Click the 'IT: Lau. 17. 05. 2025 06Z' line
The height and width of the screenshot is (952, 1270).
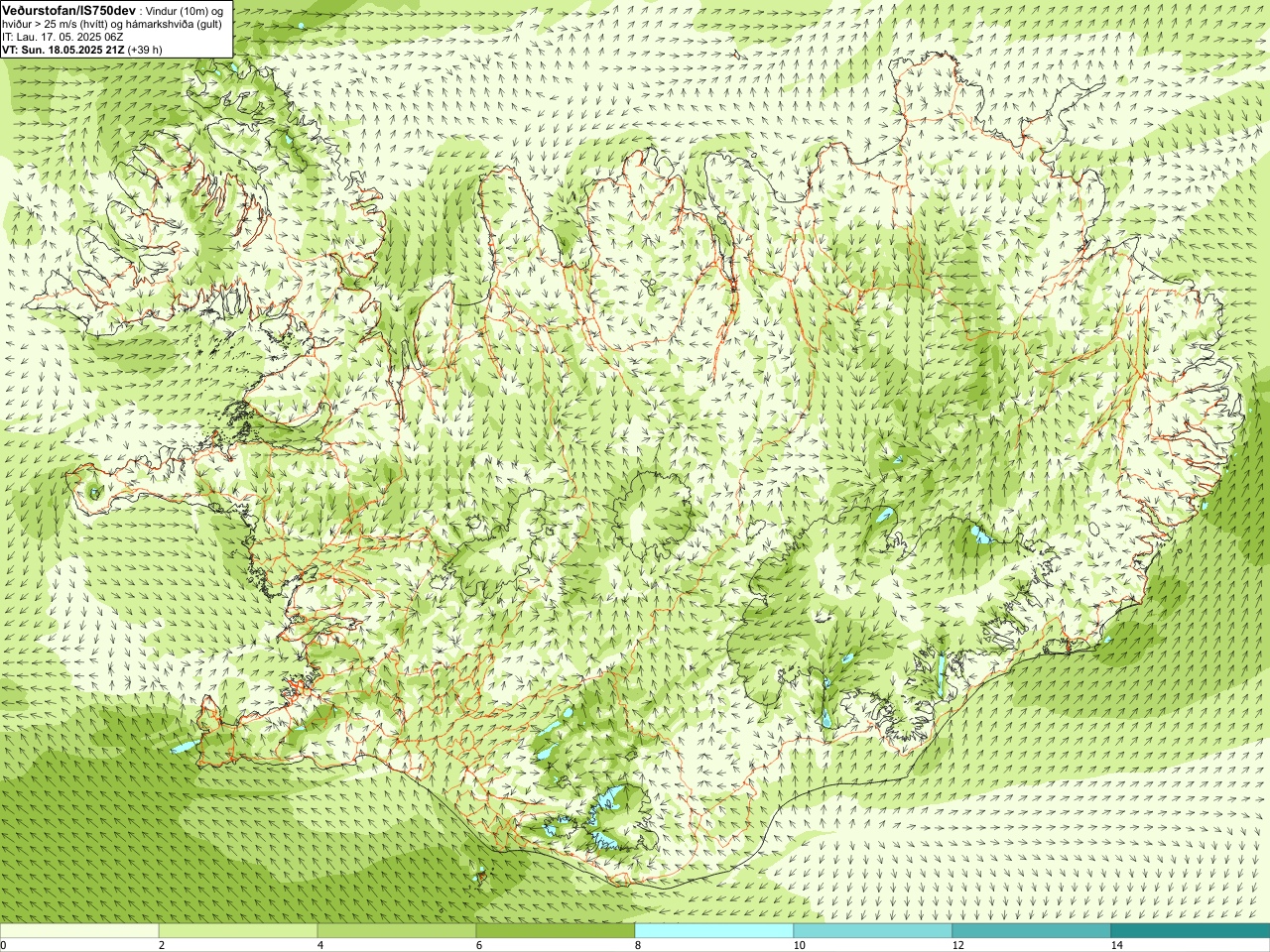coord(63,37)
